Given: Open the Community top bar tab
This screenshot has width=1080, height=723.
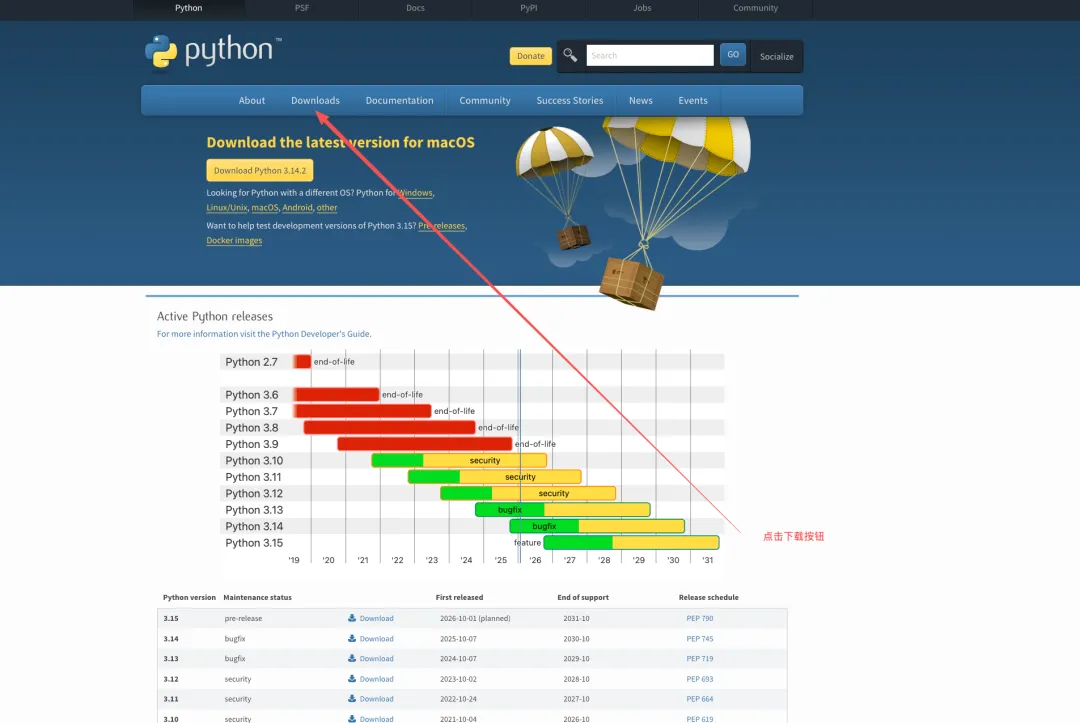Looking at the screenshot, I should click(756, 8).
